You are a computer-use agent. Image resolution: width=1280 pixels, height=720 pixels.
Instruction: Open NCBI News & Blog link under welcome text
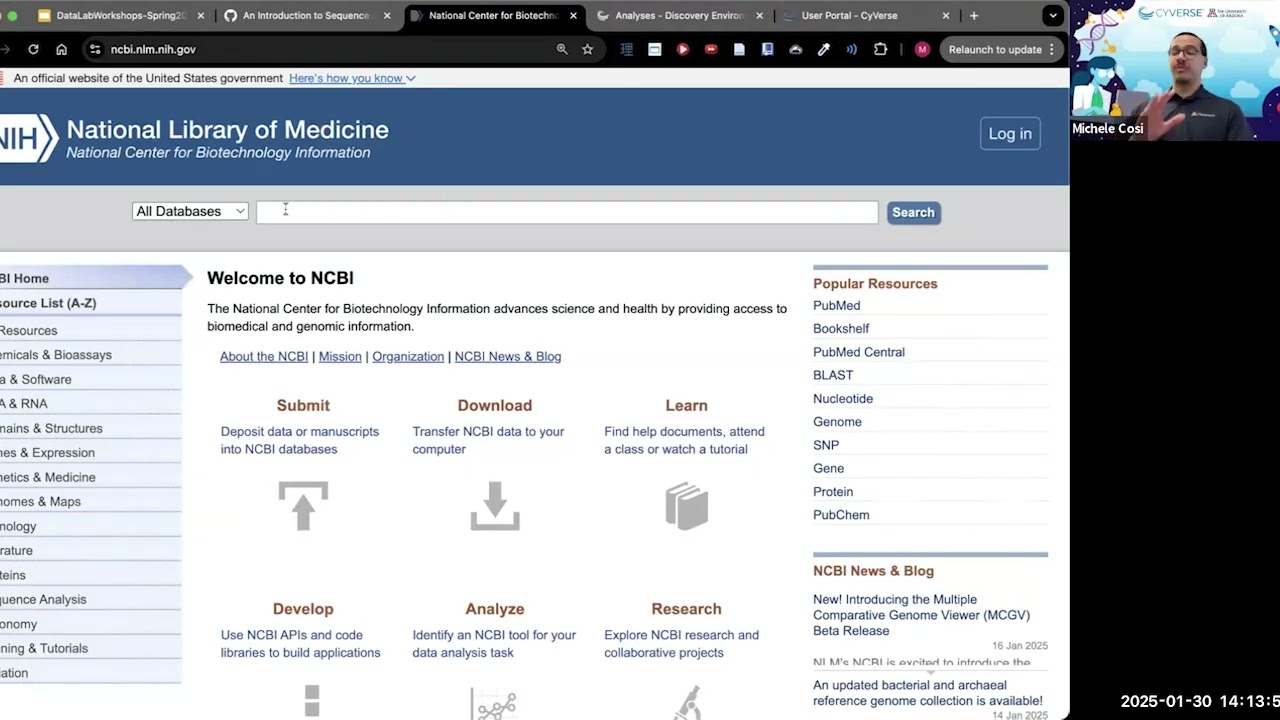tap(508, 356)
